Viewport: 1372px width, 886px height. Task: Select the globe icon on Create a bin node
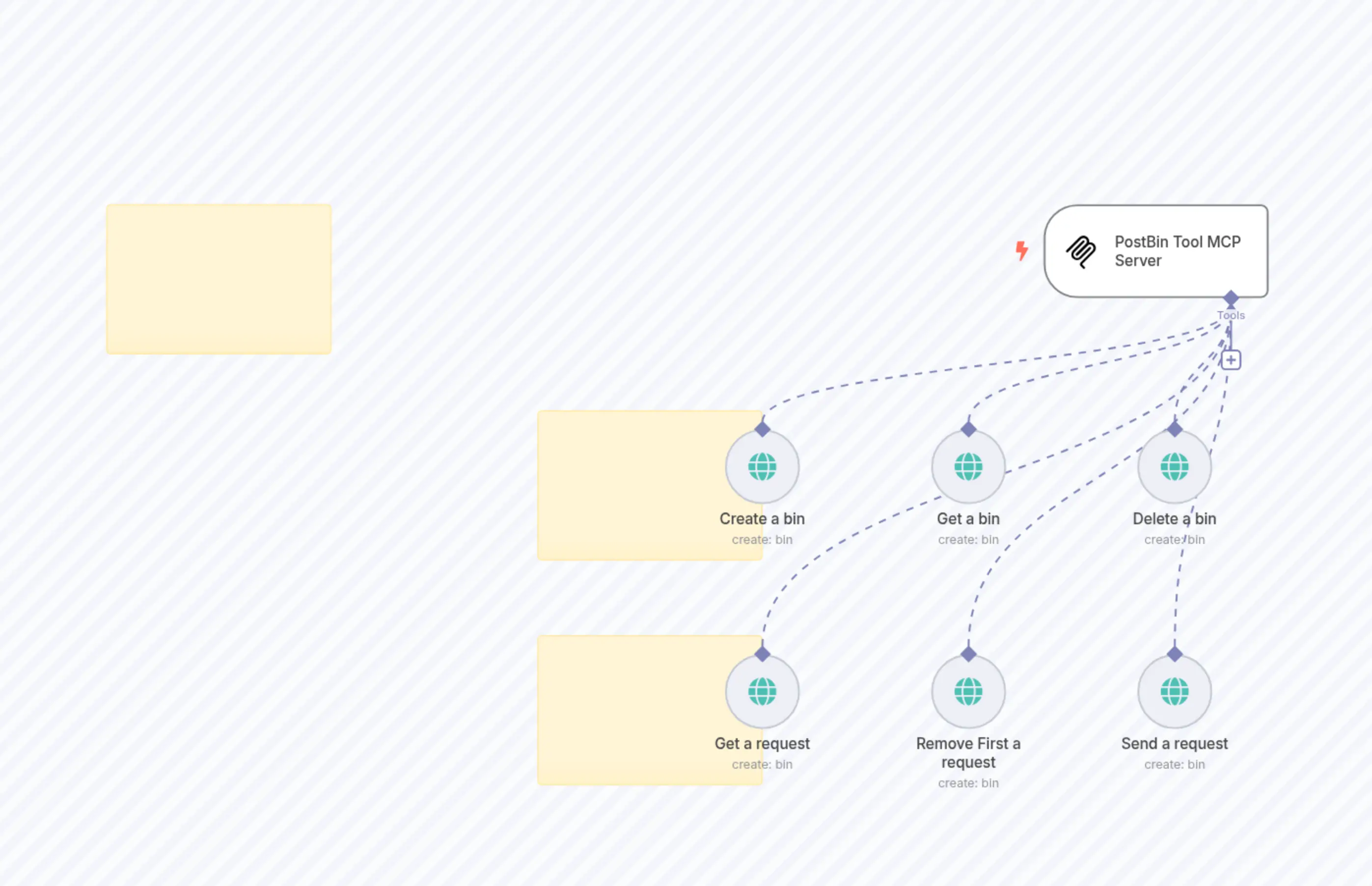pyautogui.click(x=763, y=467)
